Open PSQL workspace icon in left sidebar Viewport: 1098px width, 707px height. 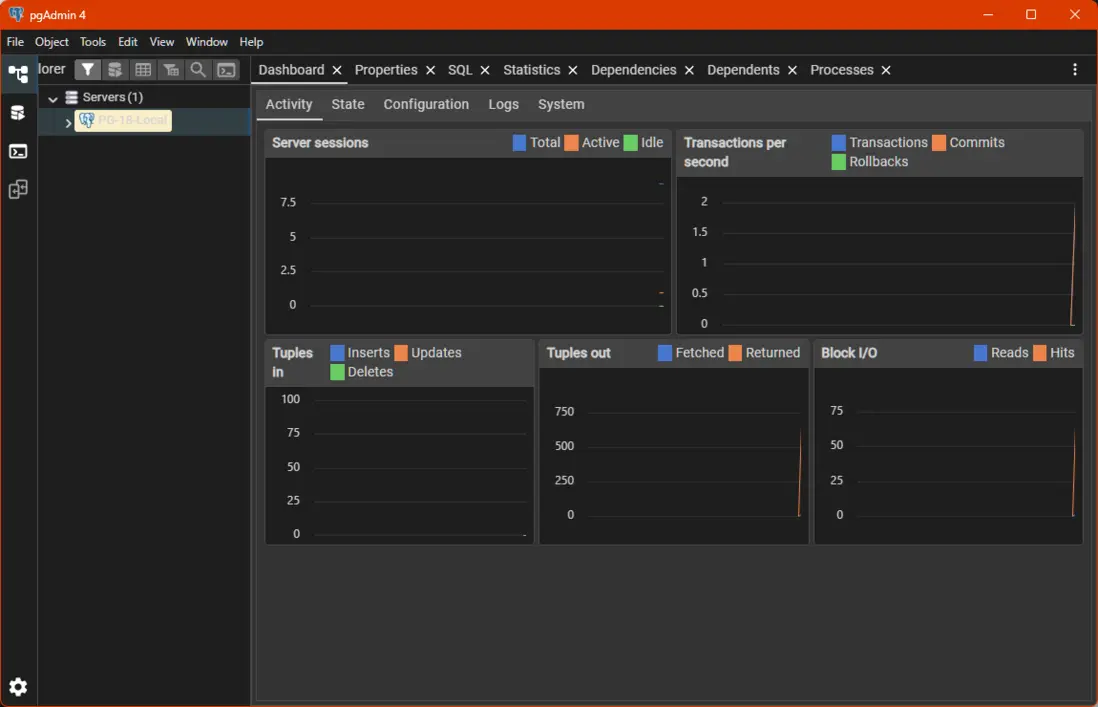pyautogui.click(x=18, y=152)
